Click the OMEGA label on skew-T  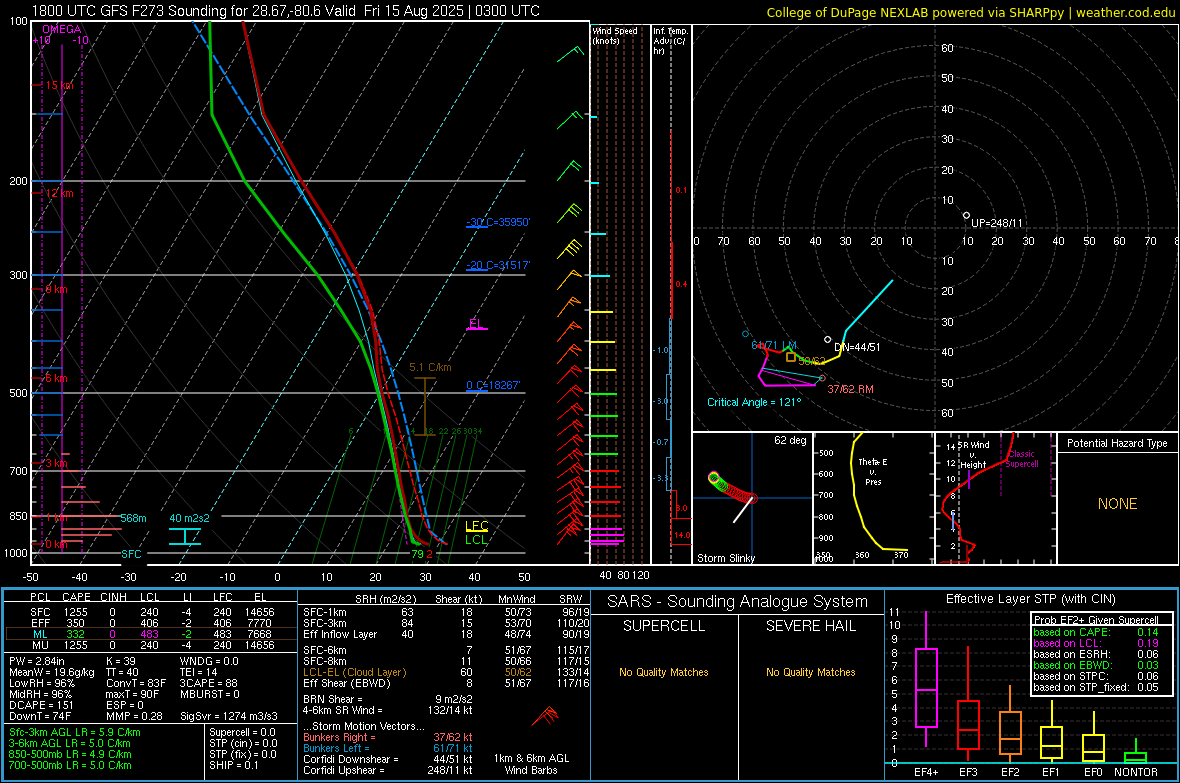coord(61,29)
